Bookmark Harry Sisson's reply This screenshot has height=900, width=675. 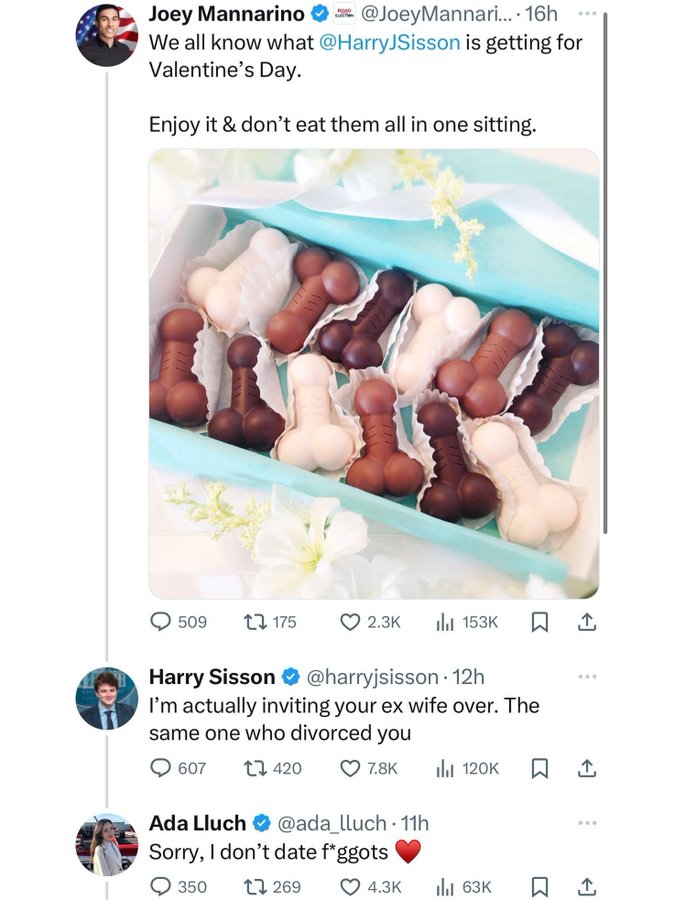(538, 769)
